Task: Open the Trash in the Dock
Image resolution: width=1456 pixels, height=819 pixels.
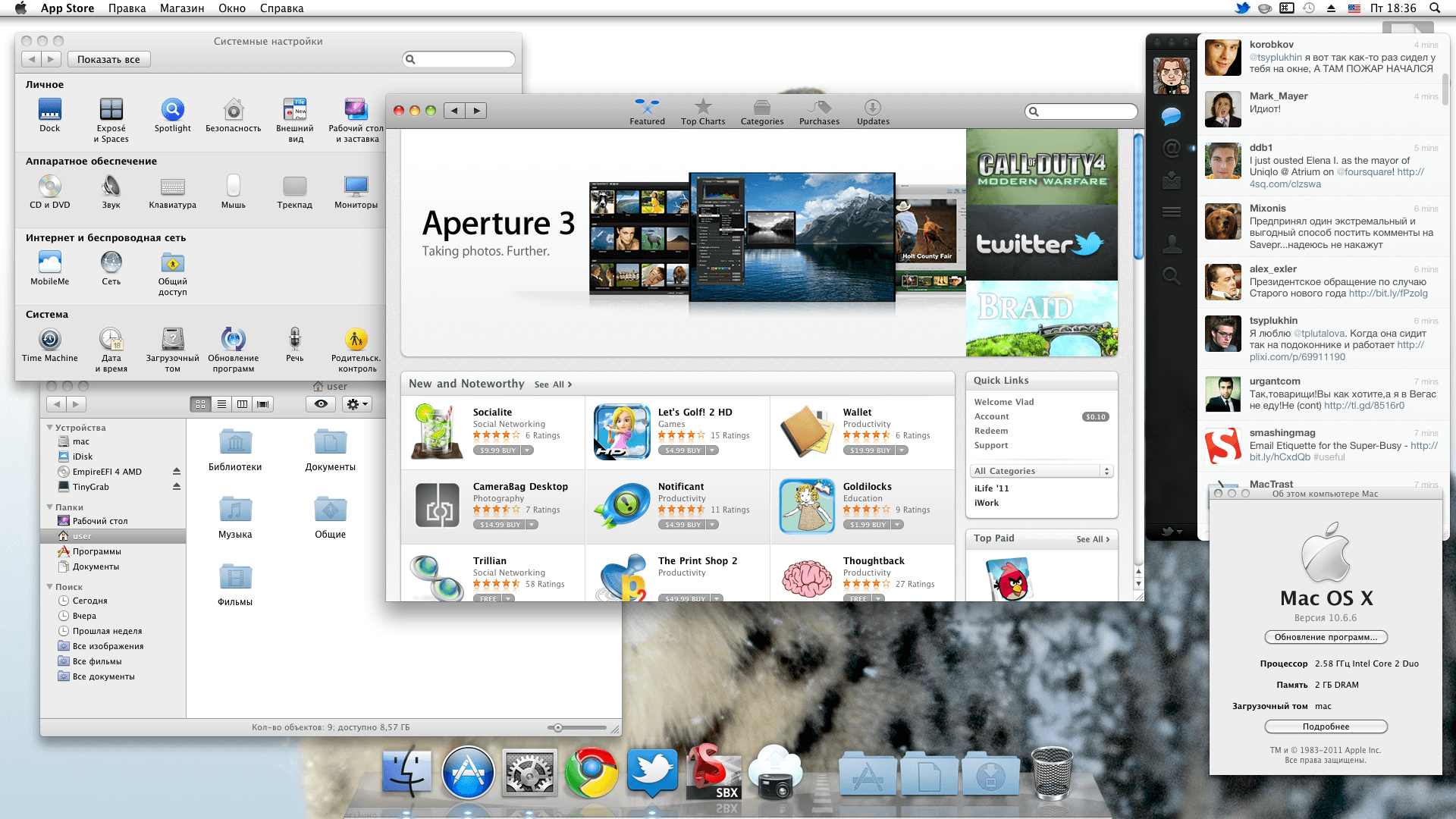Action: (1053, 772)
